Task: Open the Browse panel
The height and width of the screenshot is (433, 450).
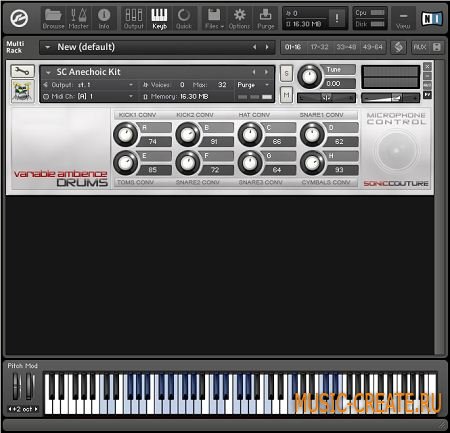Action: pos(53,19)
